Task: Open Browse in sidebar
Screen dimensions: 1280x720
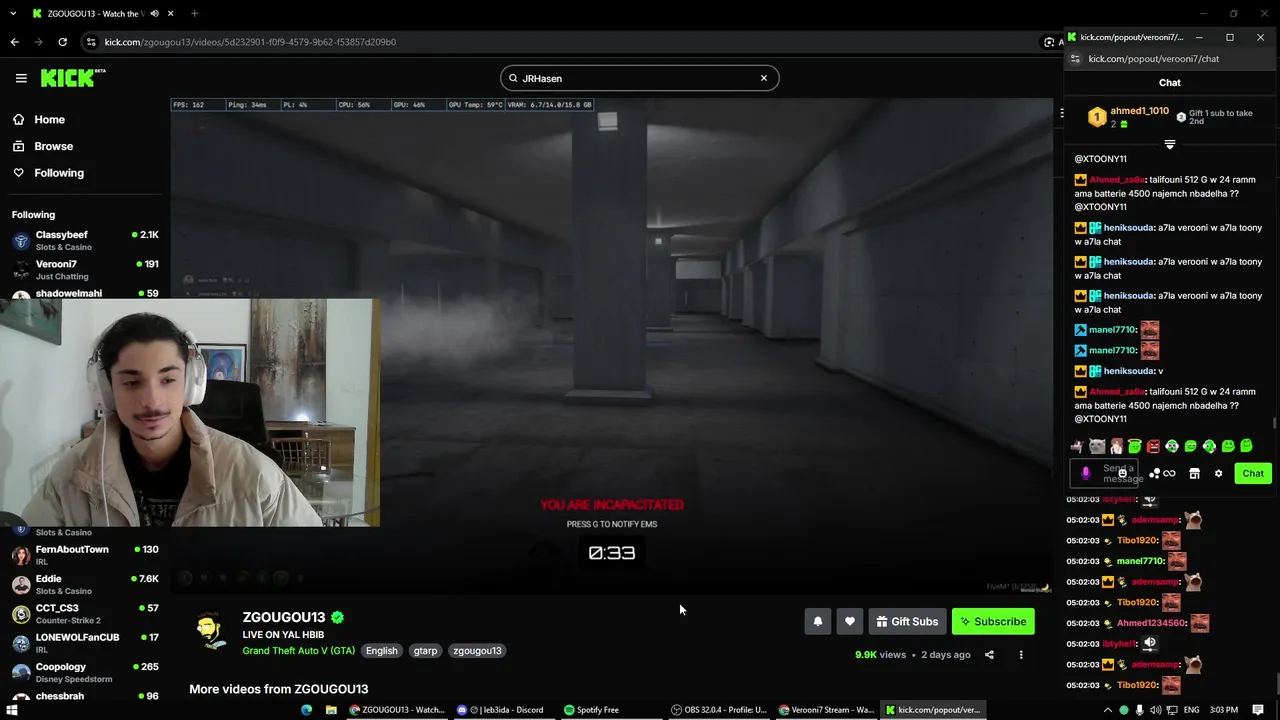Action: click(x=42, y=146)
